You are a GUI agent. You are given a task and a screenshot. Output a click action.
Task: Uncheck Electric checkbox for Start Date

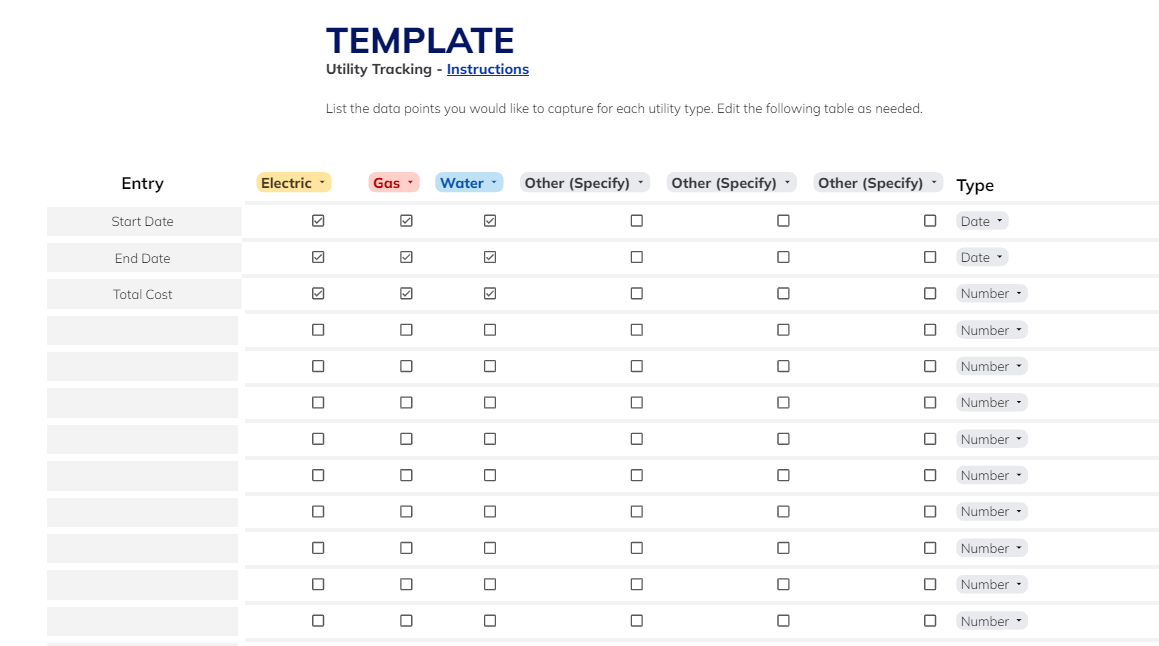click(318, 220)
